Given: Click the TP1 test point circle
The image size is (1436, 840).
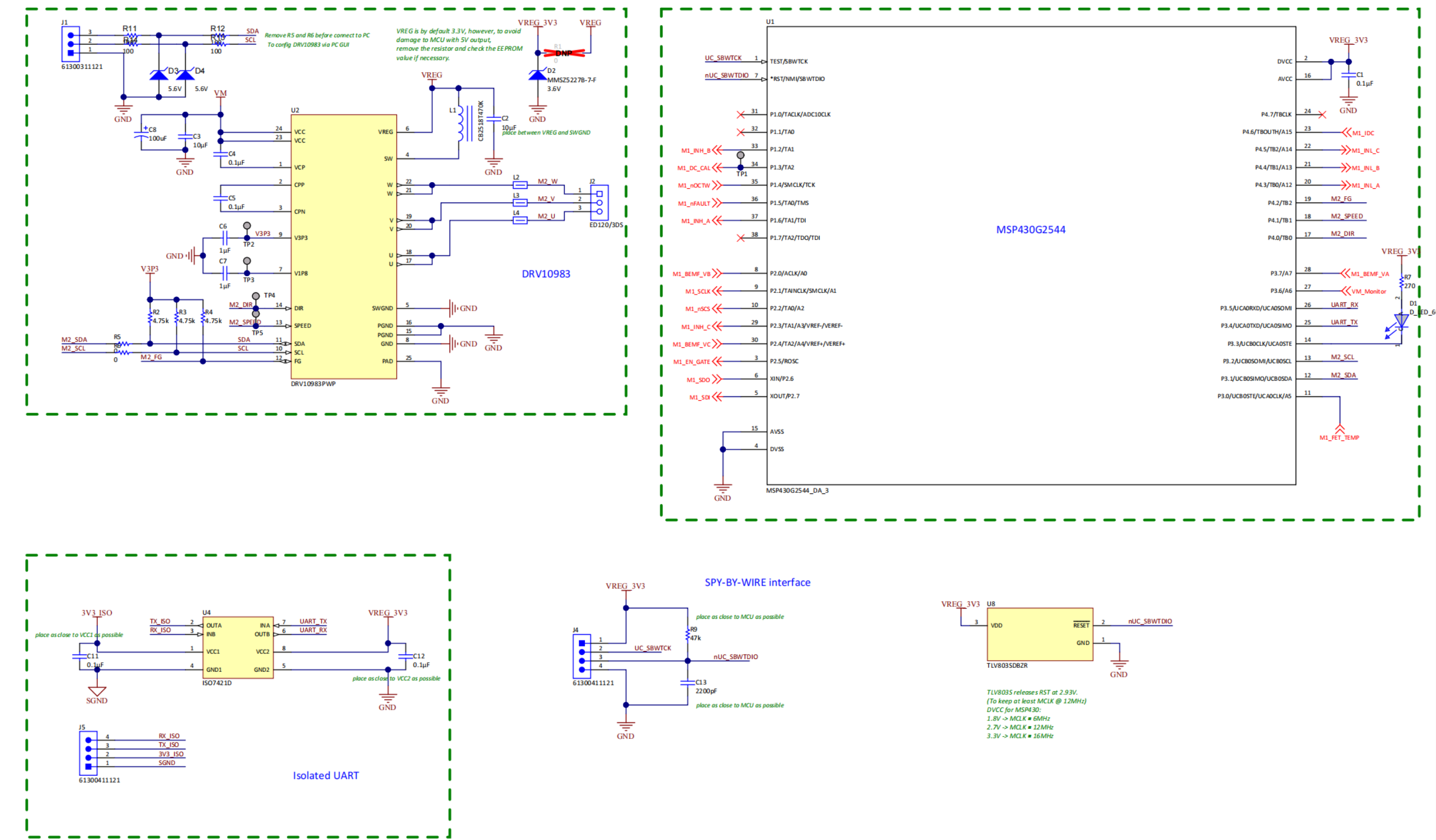Looking at the screenshot, I should (x=740, y=155).
